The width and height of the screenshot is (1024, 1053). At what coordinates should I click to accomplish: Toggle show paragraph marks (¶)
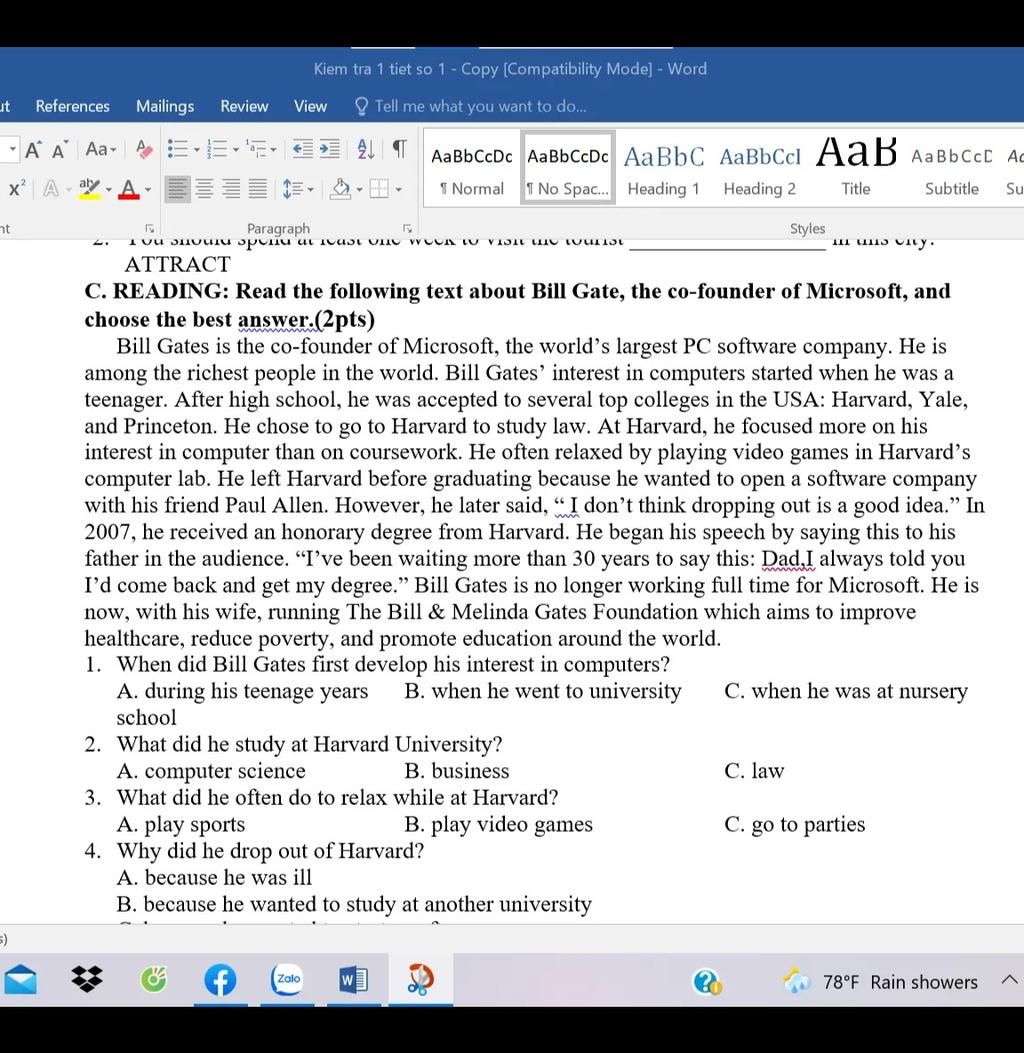pos(399,148)
